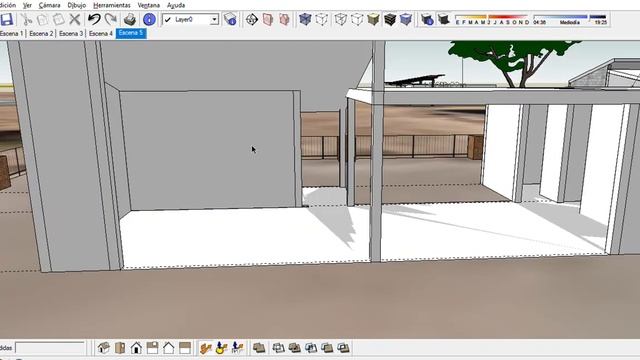Adjust the month shadow date slider
Viewport: 640px width, 360px height.
(x=492, y=19)
